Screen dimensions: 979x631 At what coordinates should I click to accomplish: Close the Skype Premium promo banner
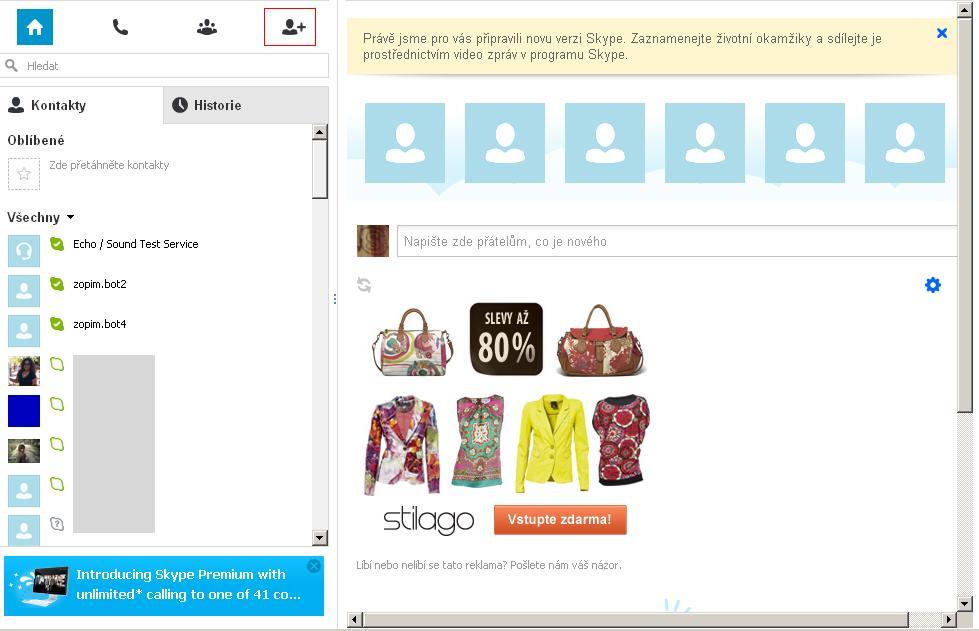click(x=314, y=565)
